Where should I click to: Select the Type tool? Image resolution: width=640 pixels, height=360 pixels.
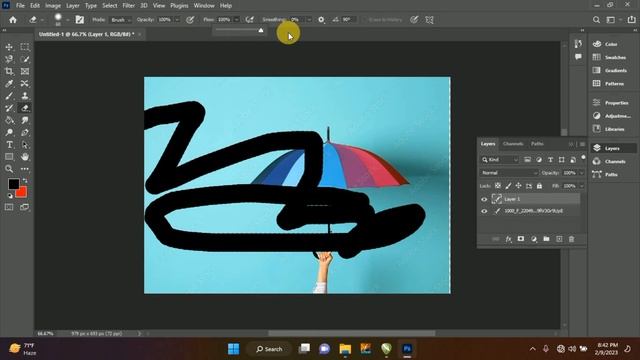(9, 145)
